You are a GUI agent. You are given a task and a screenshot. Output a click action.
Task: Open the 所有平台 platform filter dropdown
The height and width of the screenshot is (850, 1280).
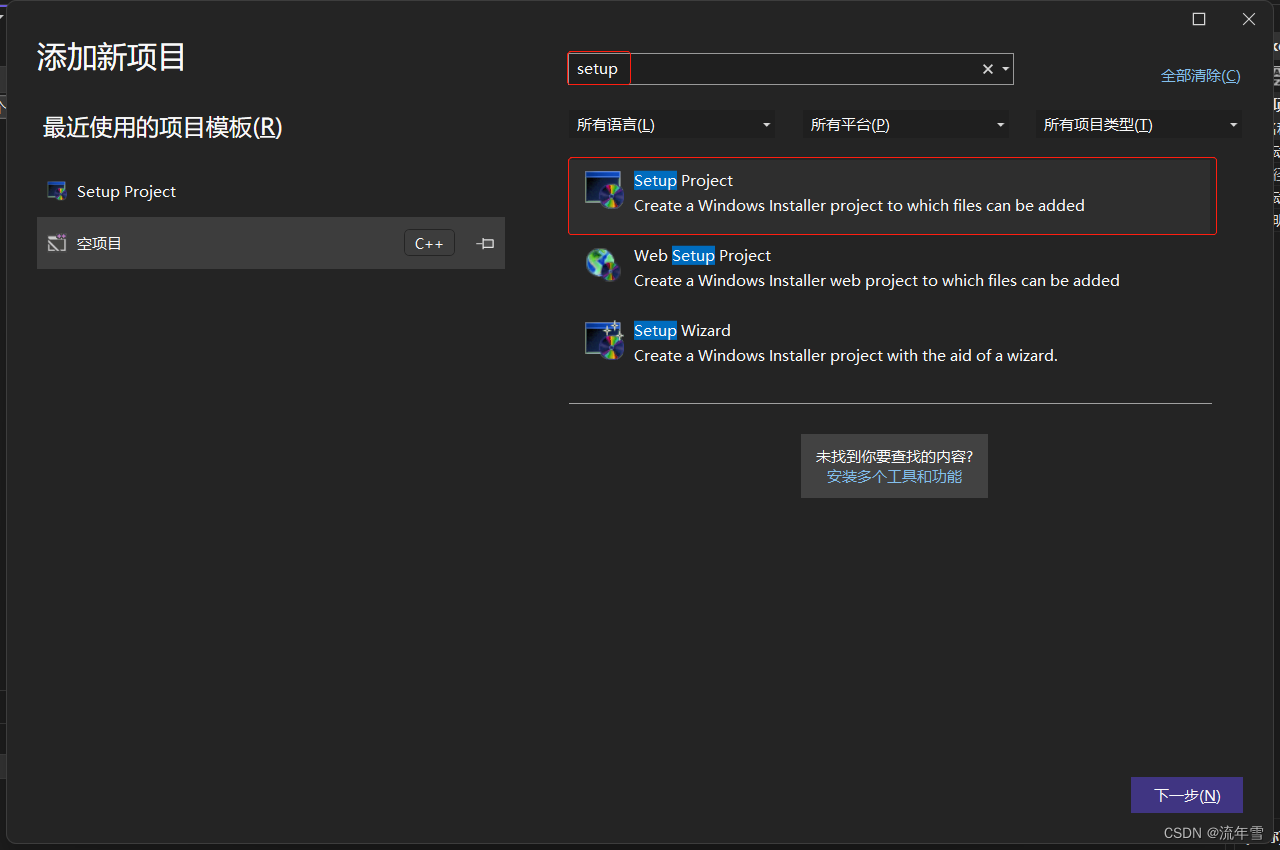pos(906,125)
